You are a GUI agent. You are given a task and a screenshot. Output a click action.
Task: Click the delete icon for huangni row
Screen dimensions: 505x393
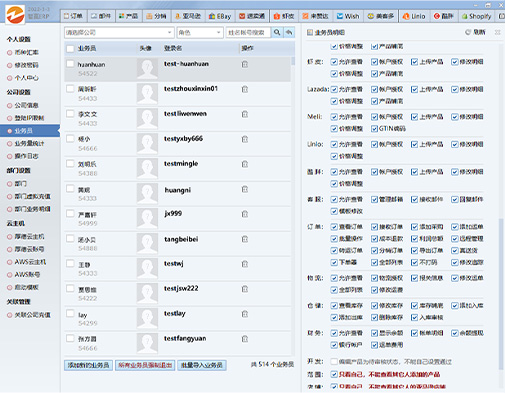(245, 189)
